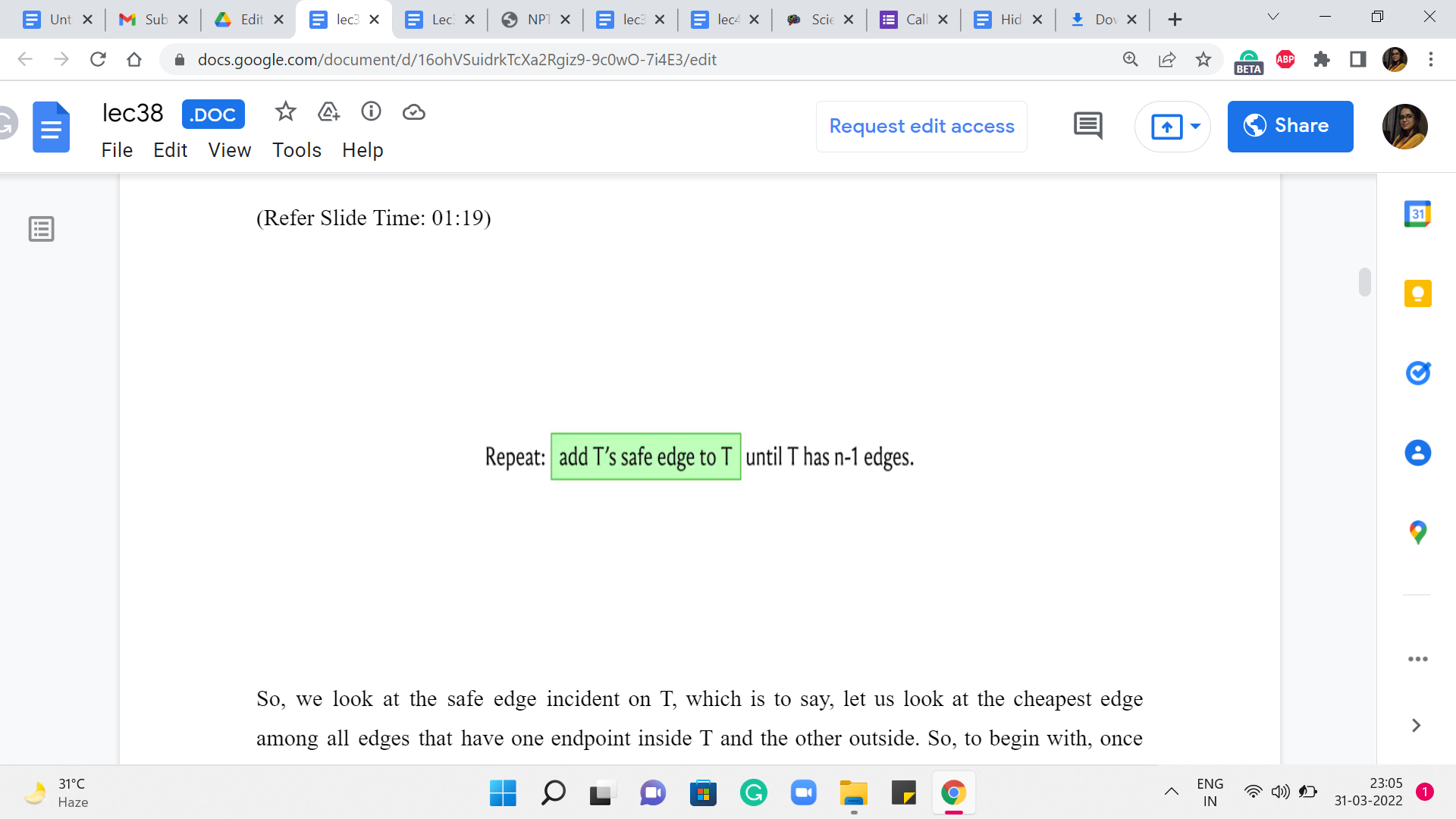Open Google Tasks in the side panel
The width and height of the screenshot is (1456, 819).
coord(1417,373)
